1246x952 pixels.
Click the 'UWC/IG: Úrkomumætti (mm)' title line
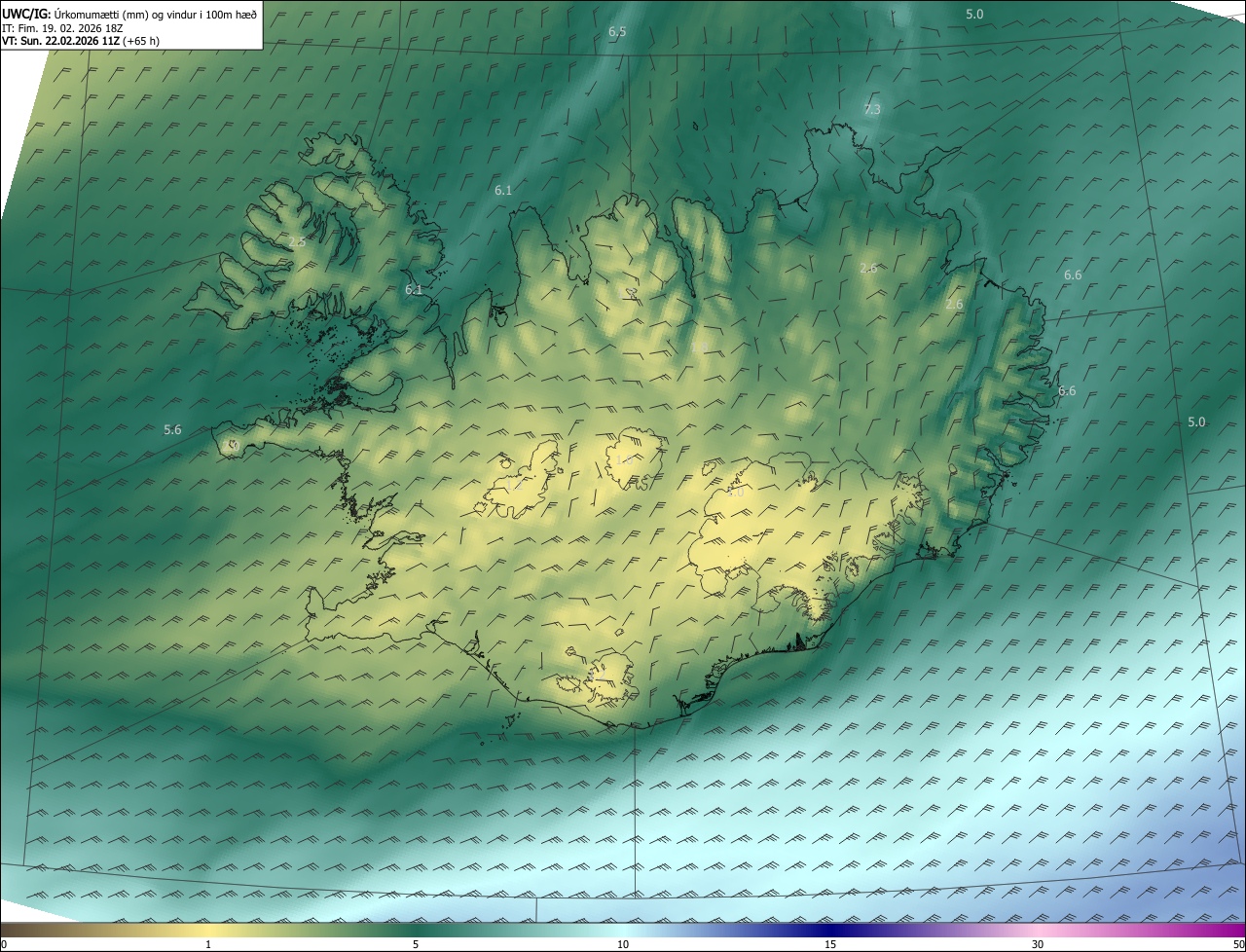[x=129, y=14]
